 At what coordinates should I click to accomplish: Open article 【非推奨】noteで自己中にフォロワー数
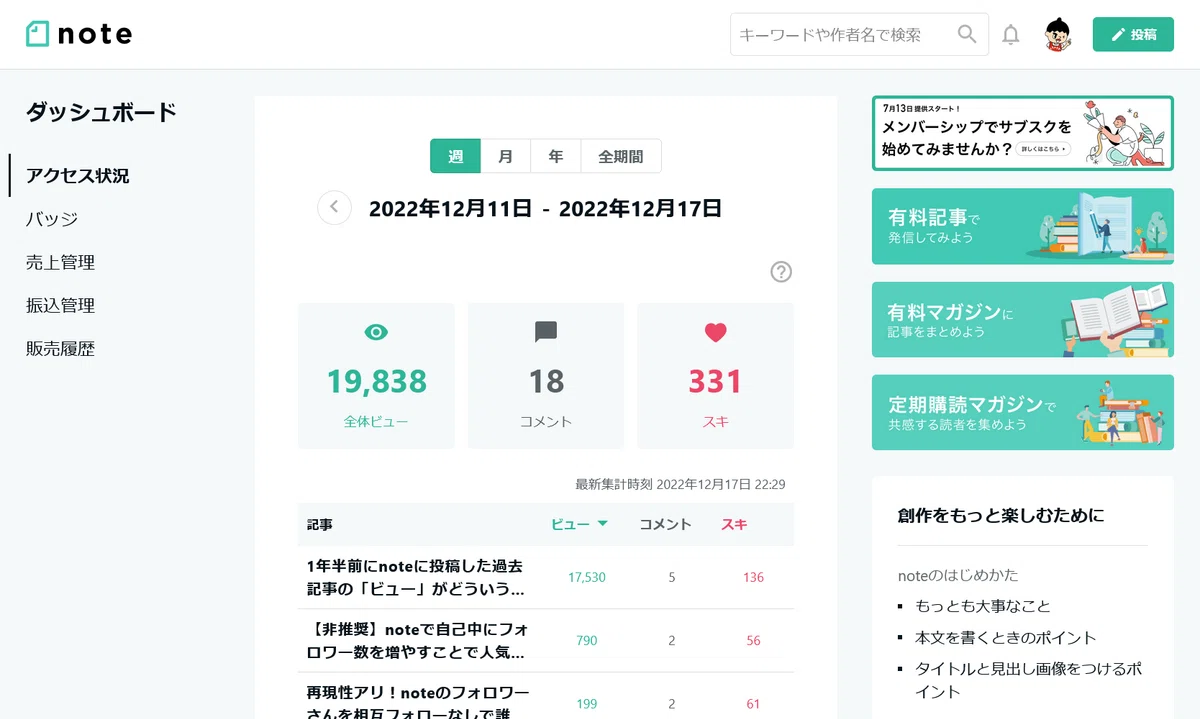[x=416, y=640]
